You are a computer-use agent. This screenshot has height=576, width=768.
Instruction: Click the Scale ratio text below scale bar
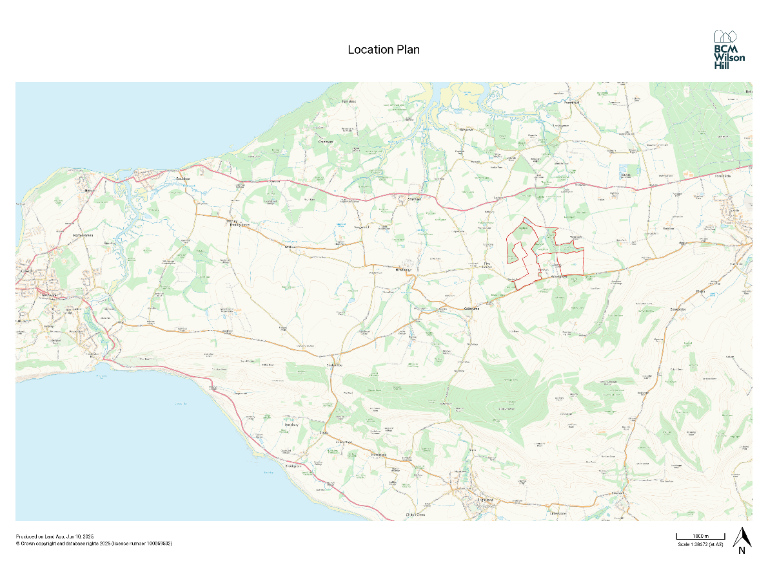(694, 545)
